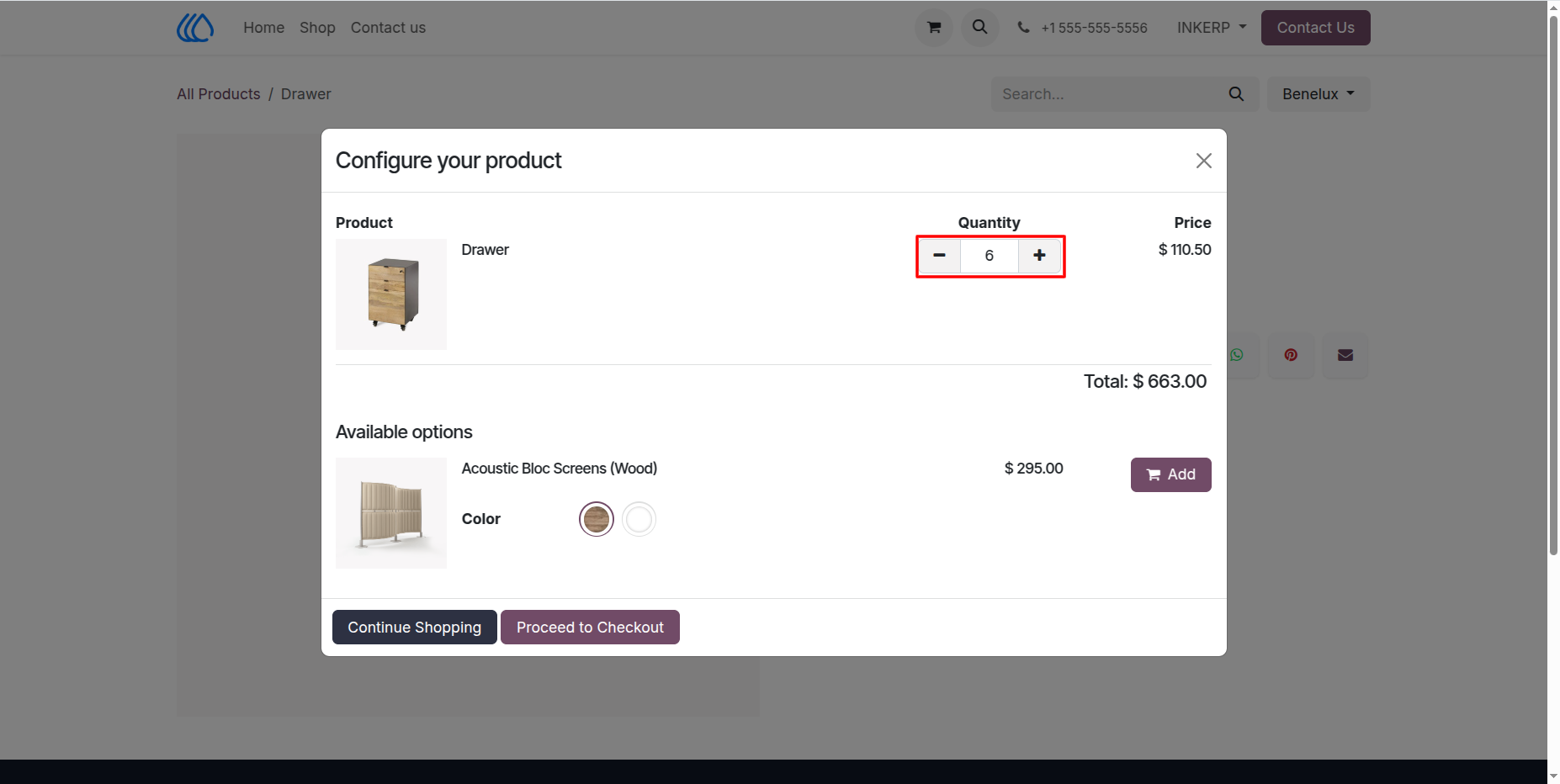Share product via WhatsApp icon

pyautogui.click(x=1237, y=355)
